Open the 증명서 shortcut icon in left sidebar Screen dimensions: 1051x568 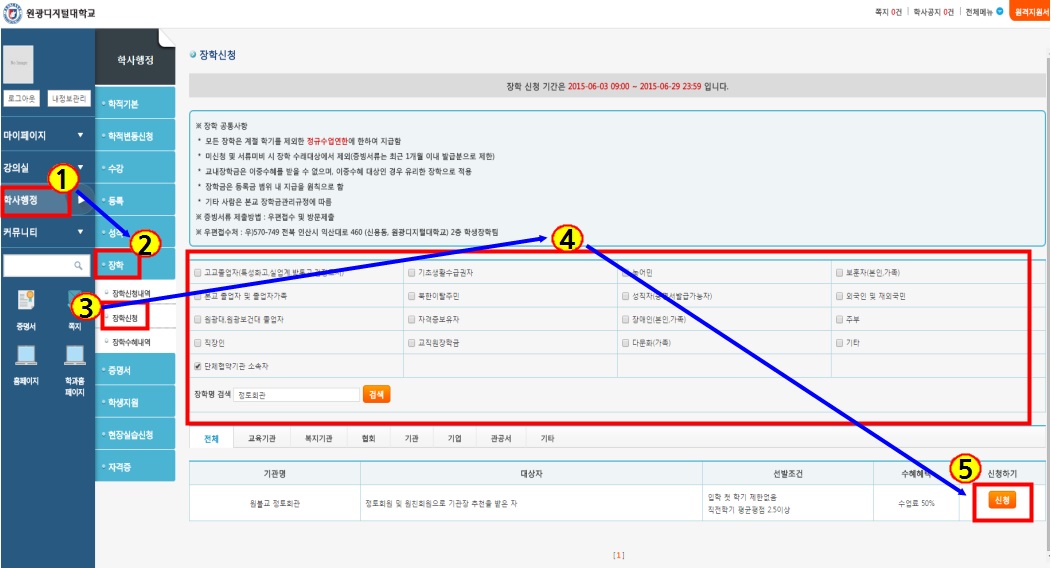tap(26, 300)
